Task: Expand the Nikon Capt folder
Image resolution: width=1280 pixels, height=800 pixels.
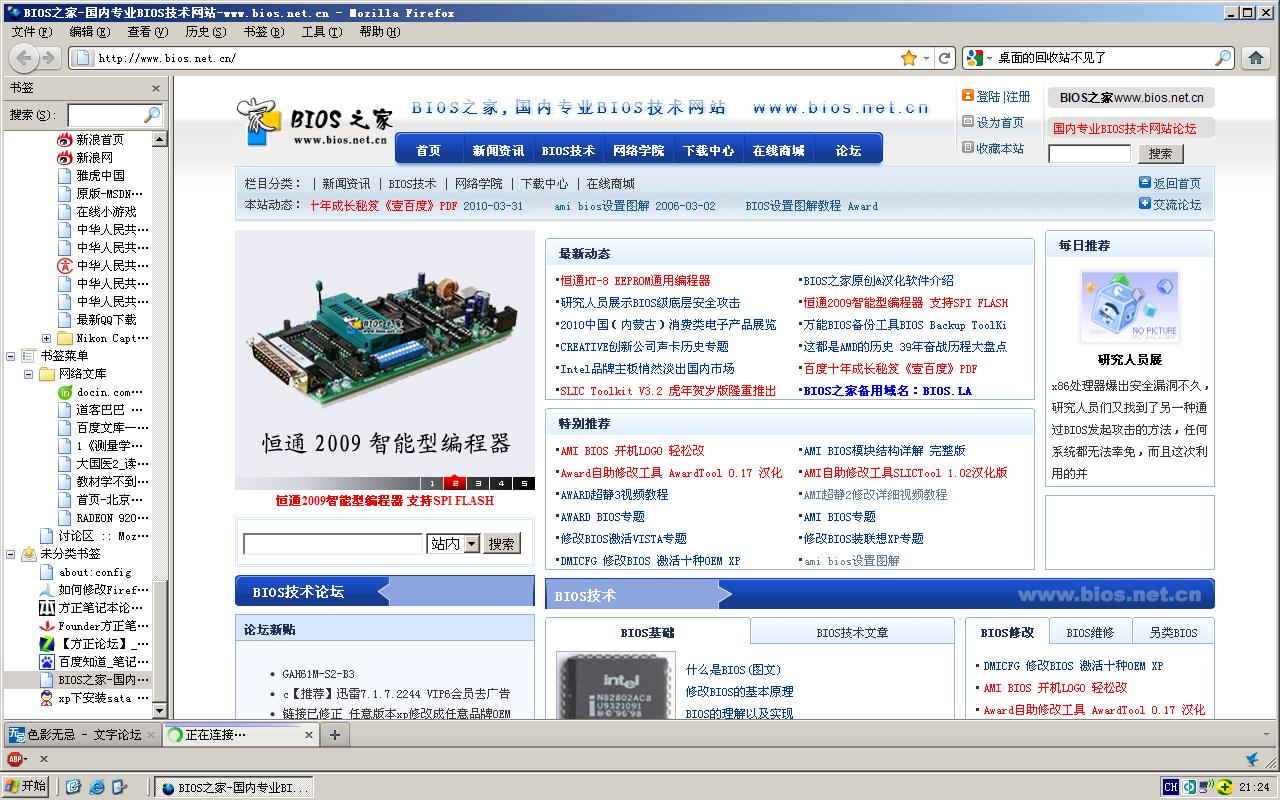Action: (x=47, y=338)
